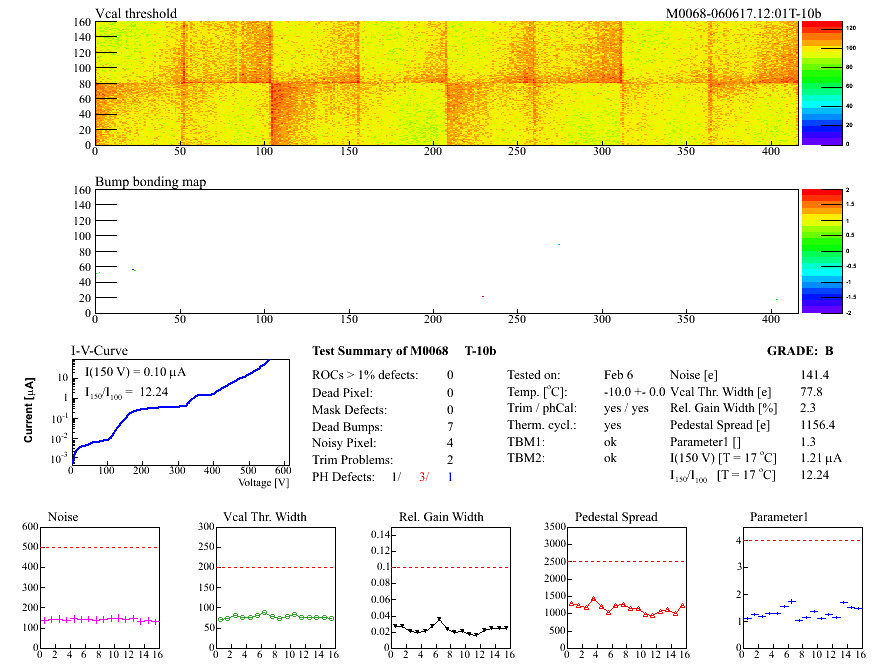This screenshot has width=896, height=672.
Task: Click the Trim Problems row label
Action: [353, 460]
